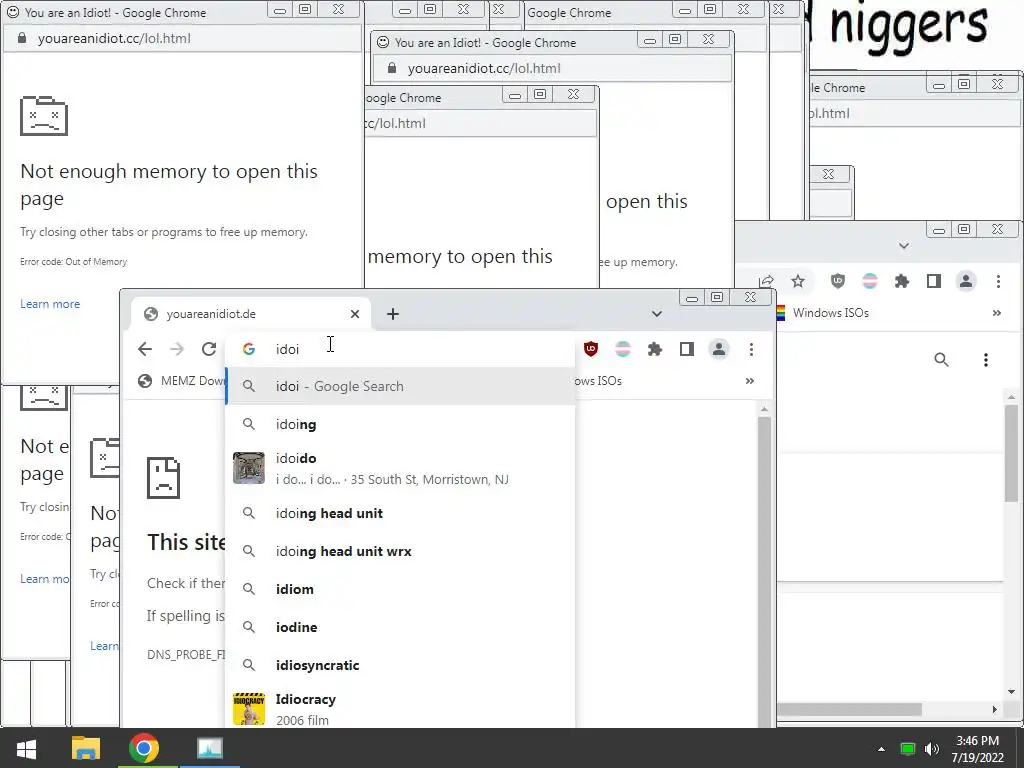Image resolution: width=1024 pixels, height=768 pixels.
Task: Open the resource monitor taskbar icon
Action: 210,748
